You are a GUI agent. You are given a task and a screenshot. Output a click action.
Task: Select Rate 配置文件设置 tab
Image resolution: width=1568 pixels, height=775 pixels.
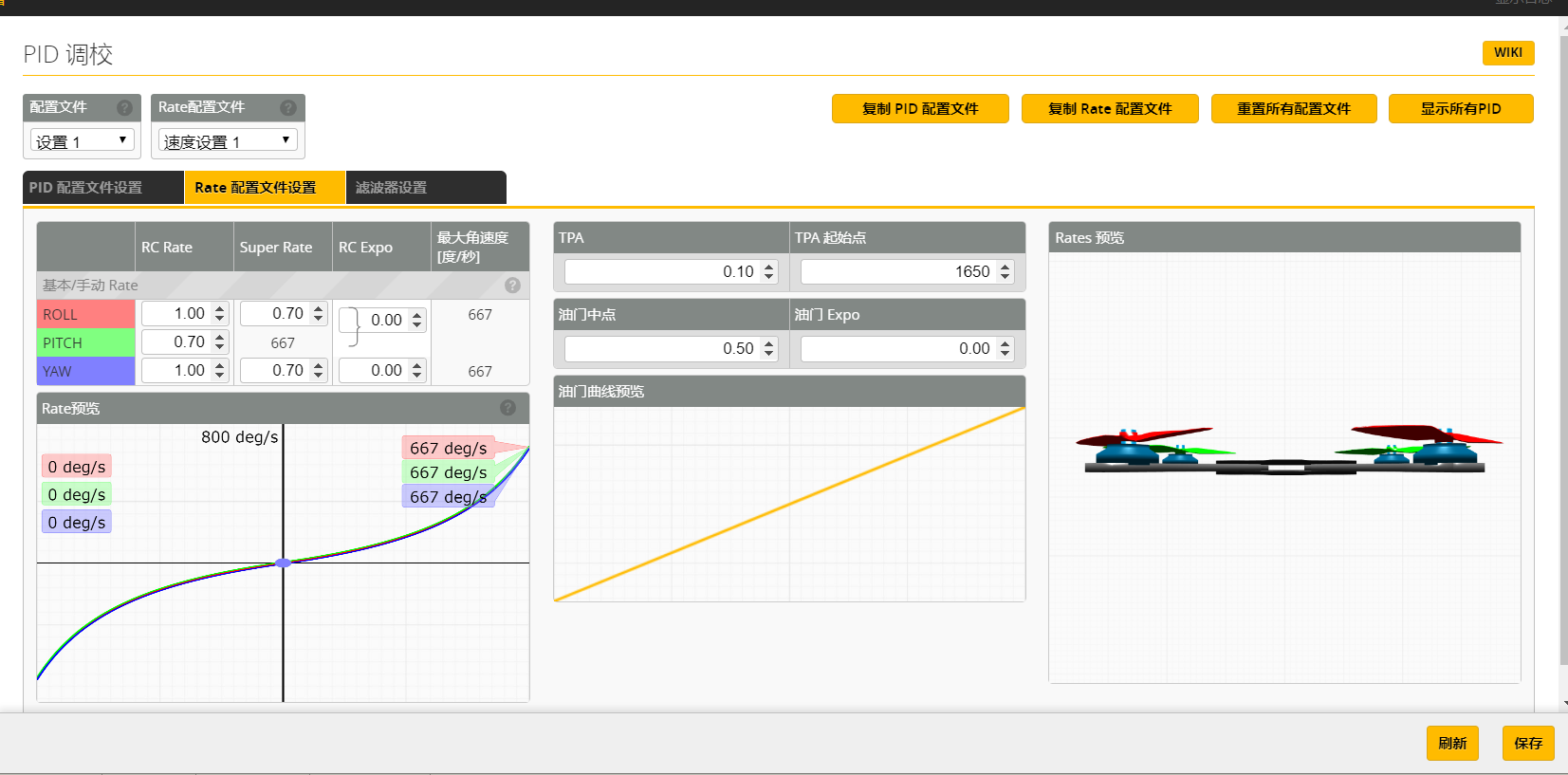tap(265, 188)
